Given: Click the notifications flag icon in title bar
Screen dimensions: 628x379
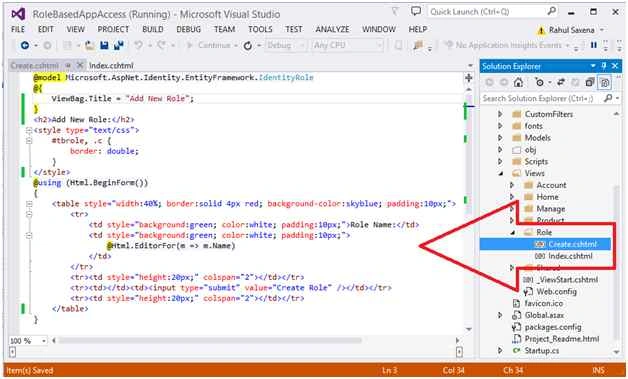Looking at the screenshot, I should point(395,12).
